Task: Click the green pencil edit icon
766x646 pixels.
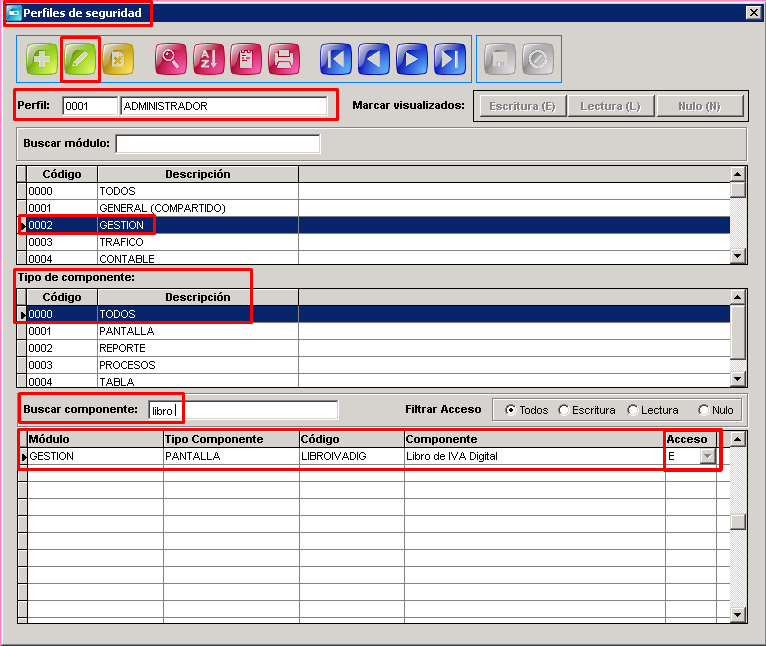Action: [x=80, y=59]
